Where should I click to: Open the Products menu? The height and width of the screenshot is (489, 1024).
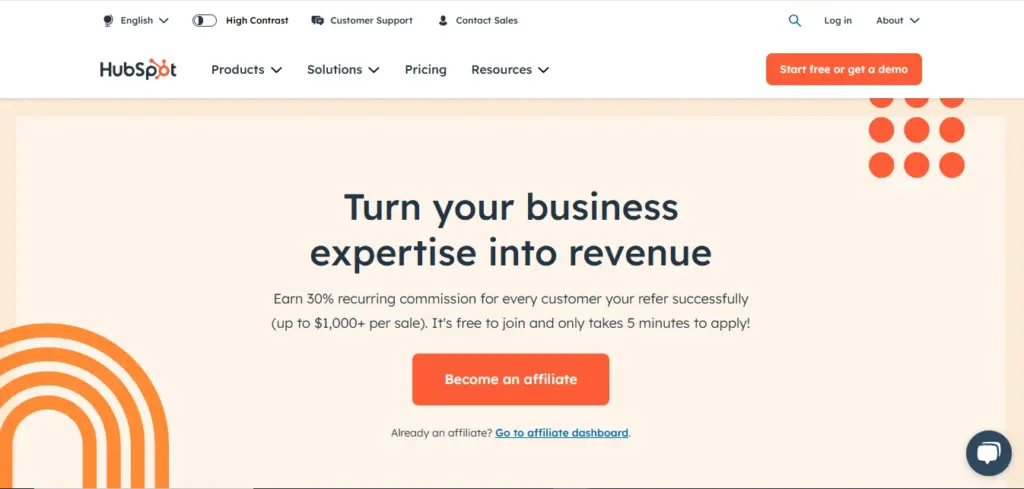click(x=246, y=70)
